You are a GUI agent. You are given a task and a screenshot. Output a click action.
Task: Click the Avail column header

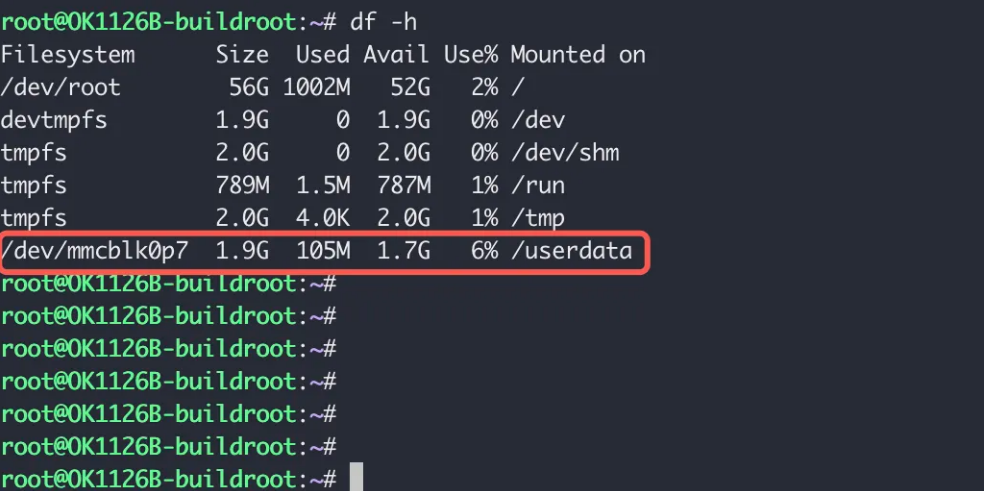[x=396, y=54]
